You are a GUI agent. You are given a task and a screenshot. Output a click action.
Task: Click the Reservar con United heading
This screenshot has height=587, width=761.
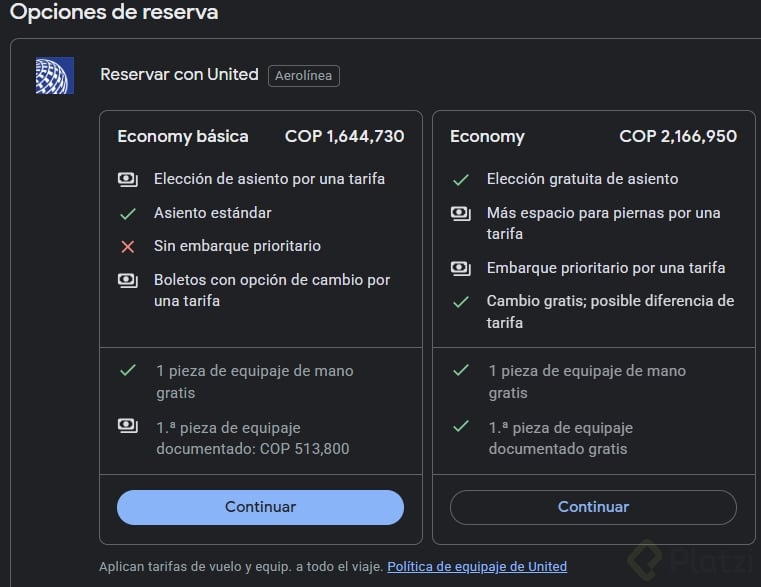coord(179,75)
